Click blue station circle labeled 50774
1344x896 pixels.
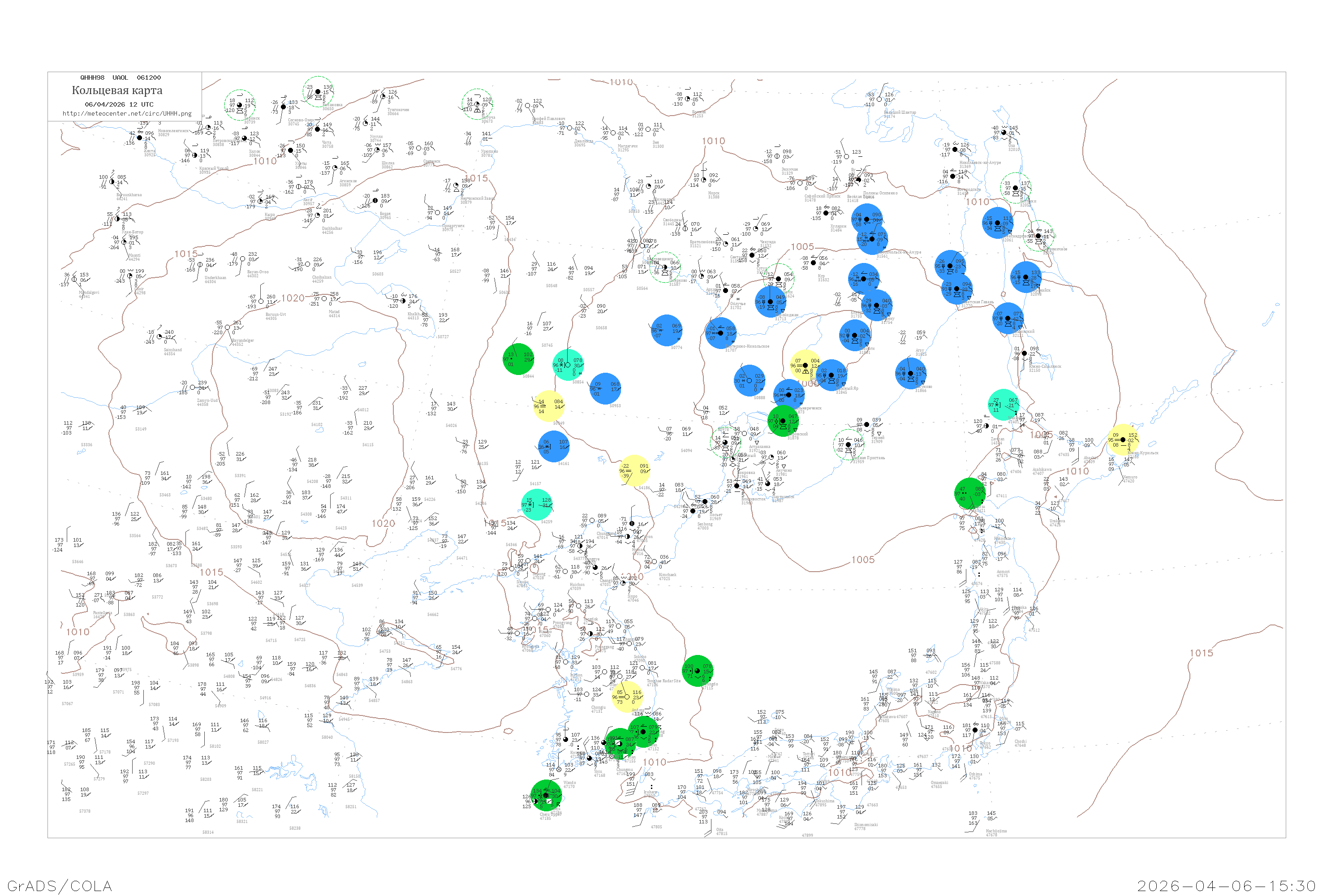(x=667, y=330)
